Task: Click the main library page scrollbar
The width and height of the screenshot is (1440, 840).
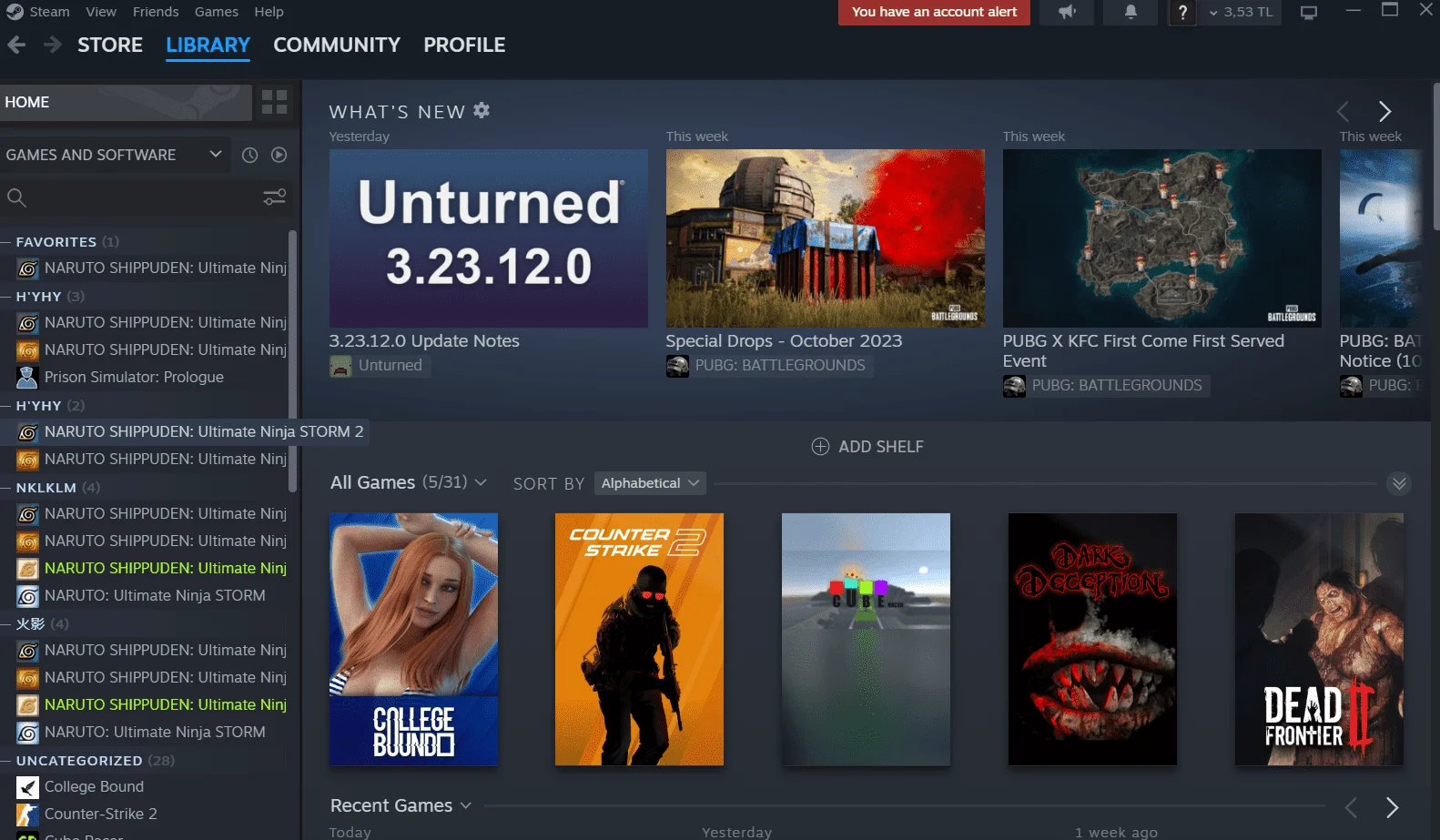Action: click(1436, 157)
